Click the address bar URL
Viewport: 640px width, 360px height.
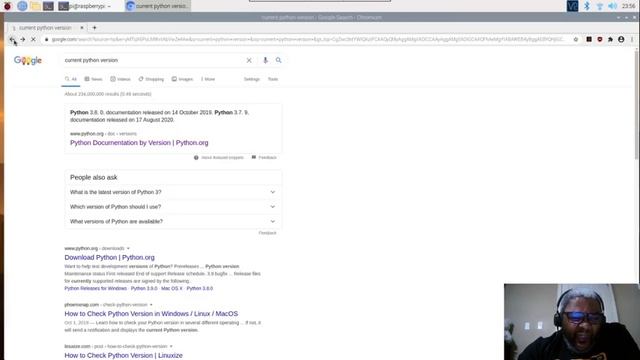tap(308, 40)
